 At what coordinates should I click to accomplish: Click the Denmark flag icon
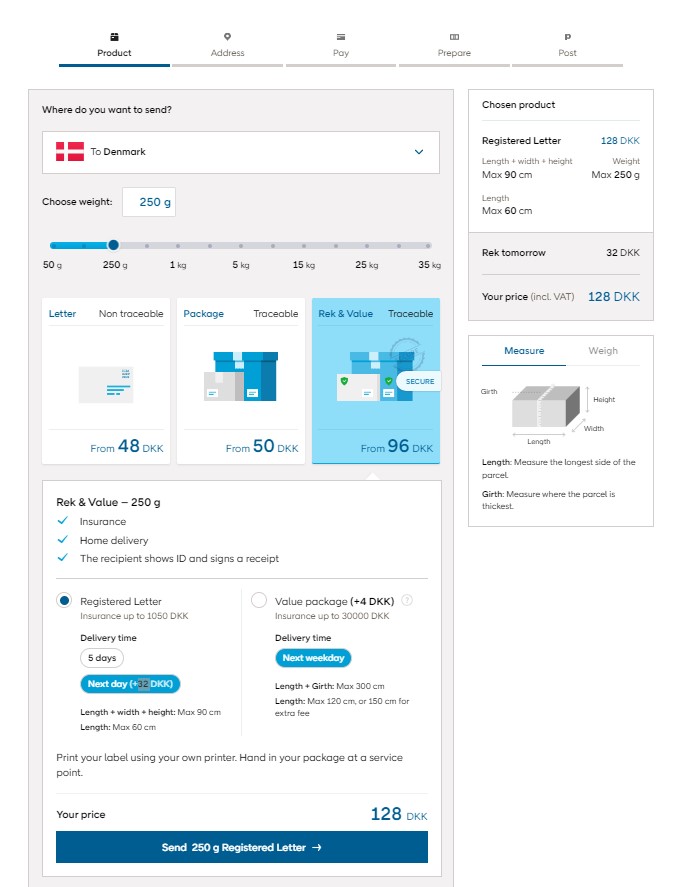pyautogui.click(x=70, y=152)
